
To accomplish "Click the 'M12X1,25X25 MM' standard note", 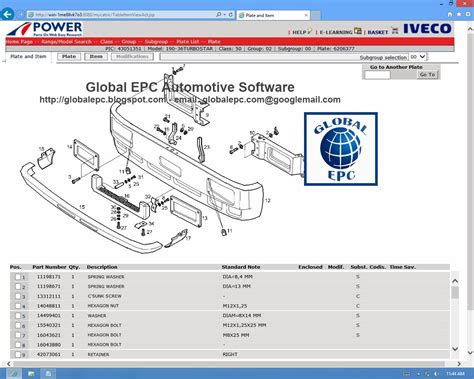I will point(244,325).
